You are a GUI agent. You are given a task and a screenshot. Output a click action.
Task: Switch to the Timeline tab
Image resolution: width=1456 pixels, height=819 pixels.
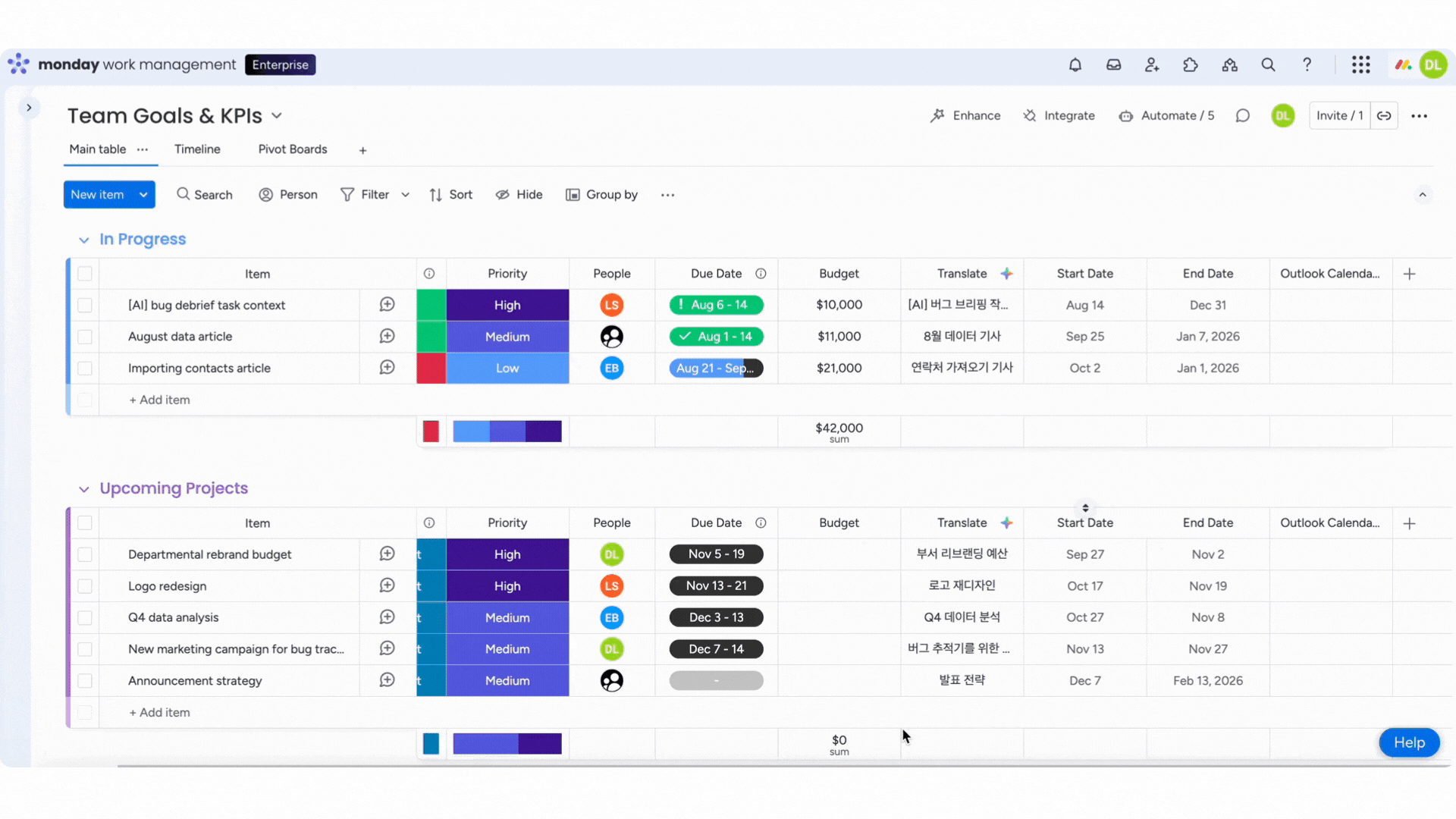point(197,149)
